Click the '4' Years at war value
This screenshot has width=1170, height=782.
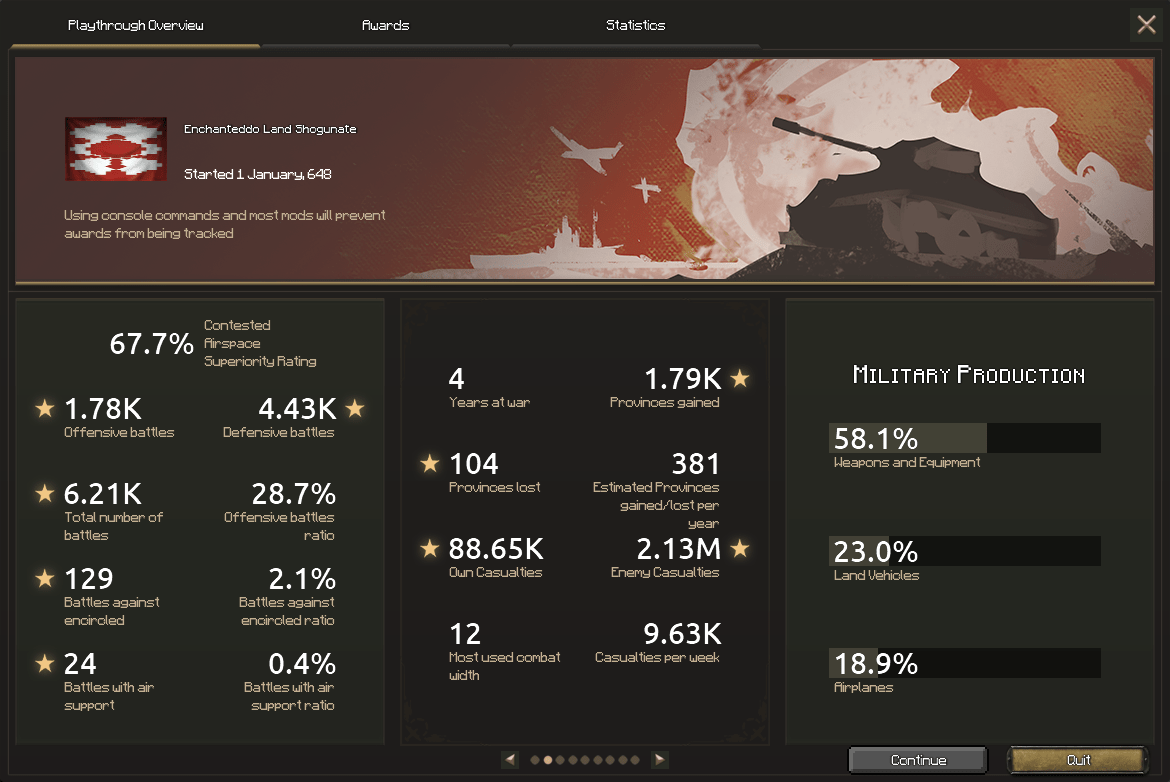click(457, 379)
